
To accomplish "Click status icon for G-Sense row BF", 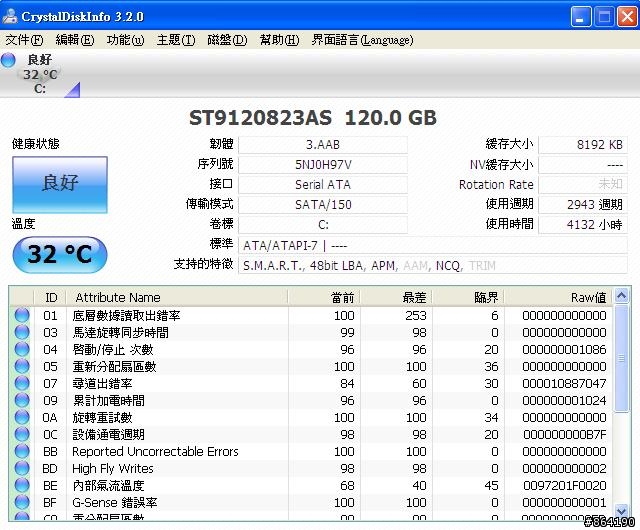I will (22, 503).
